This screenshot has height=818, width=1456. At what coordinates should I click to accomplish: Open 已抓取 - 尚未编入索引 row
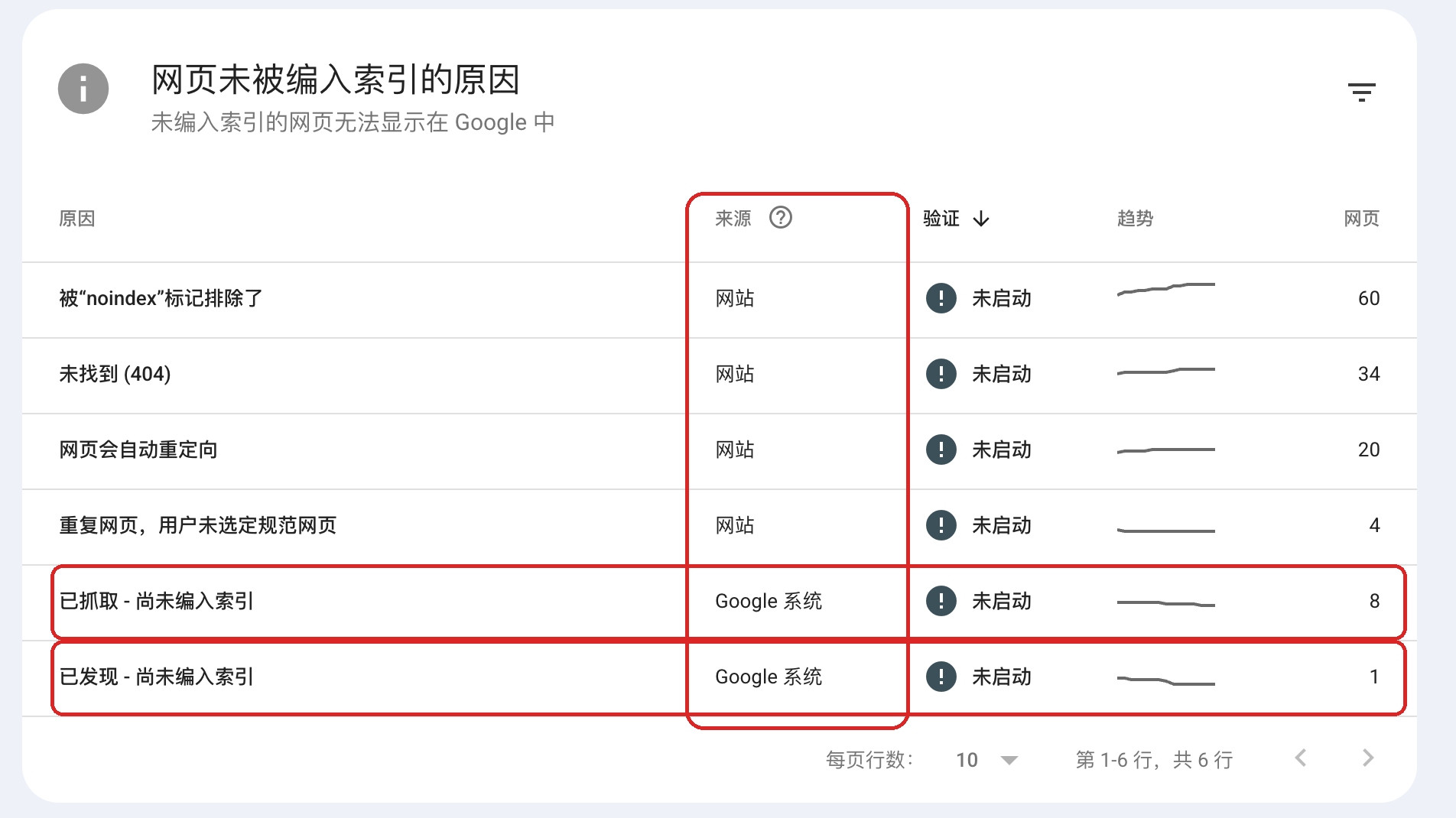719,602
